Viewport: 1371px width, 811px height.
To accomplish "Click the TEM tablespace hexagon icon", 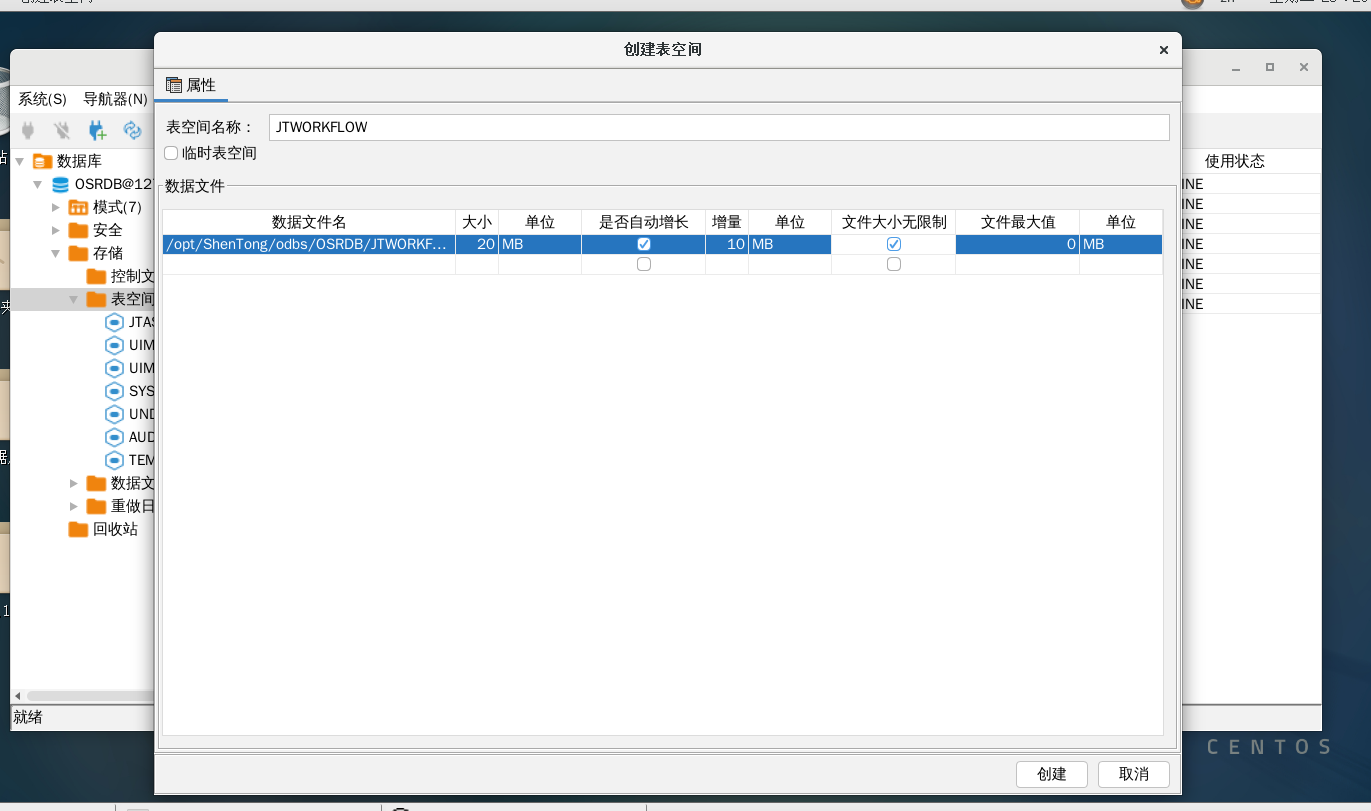I will click(x=114, y=460).
